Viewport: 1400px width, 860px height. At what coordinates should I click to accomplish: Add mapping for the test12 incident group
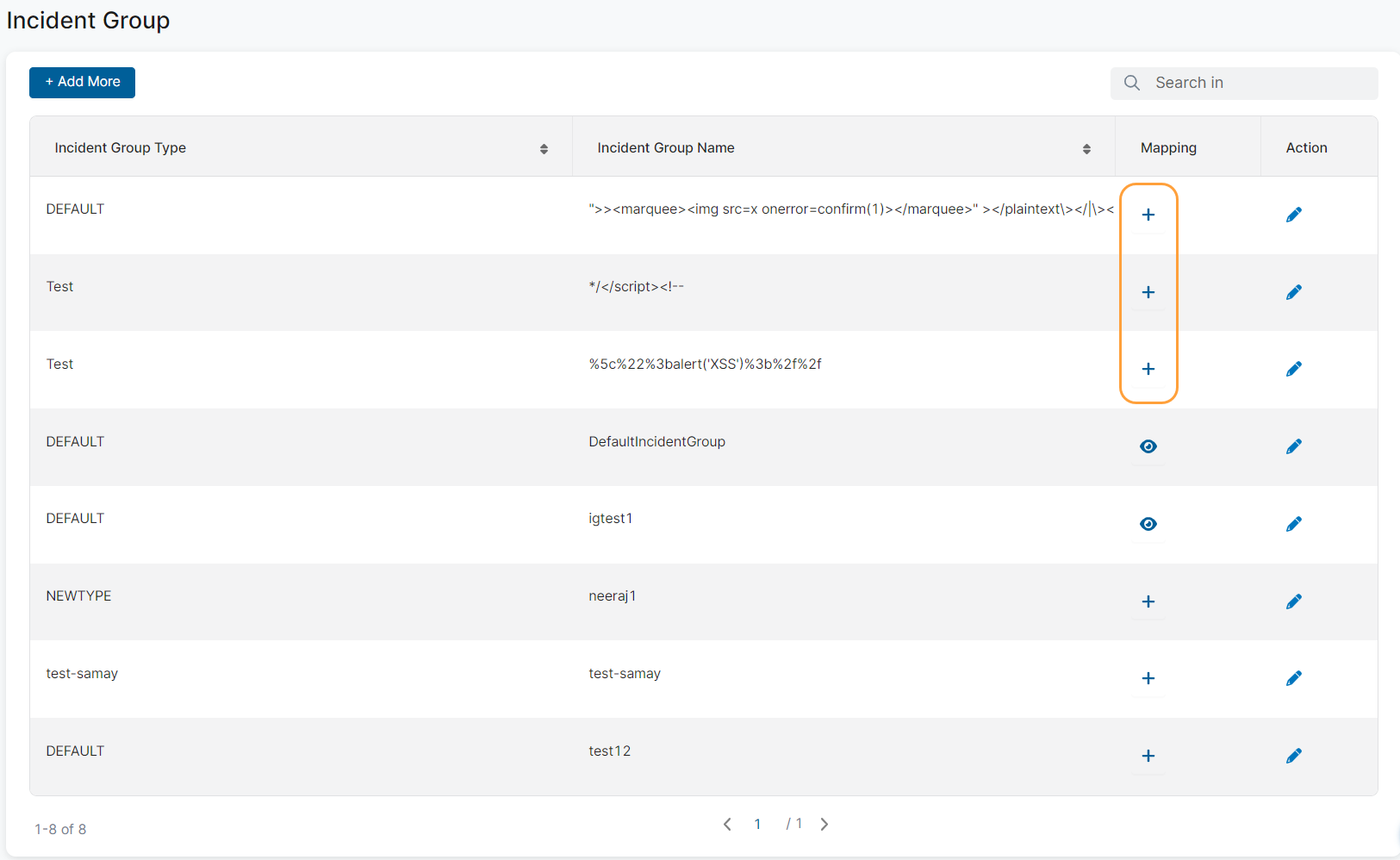tap(1148, 756)
